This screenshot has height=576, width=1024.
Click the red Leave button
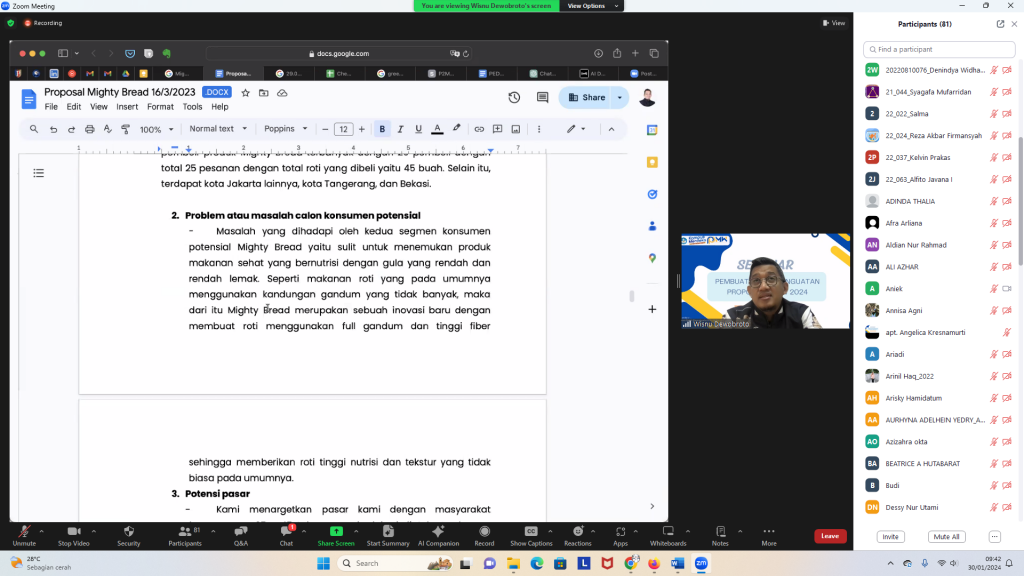(829, 536)
